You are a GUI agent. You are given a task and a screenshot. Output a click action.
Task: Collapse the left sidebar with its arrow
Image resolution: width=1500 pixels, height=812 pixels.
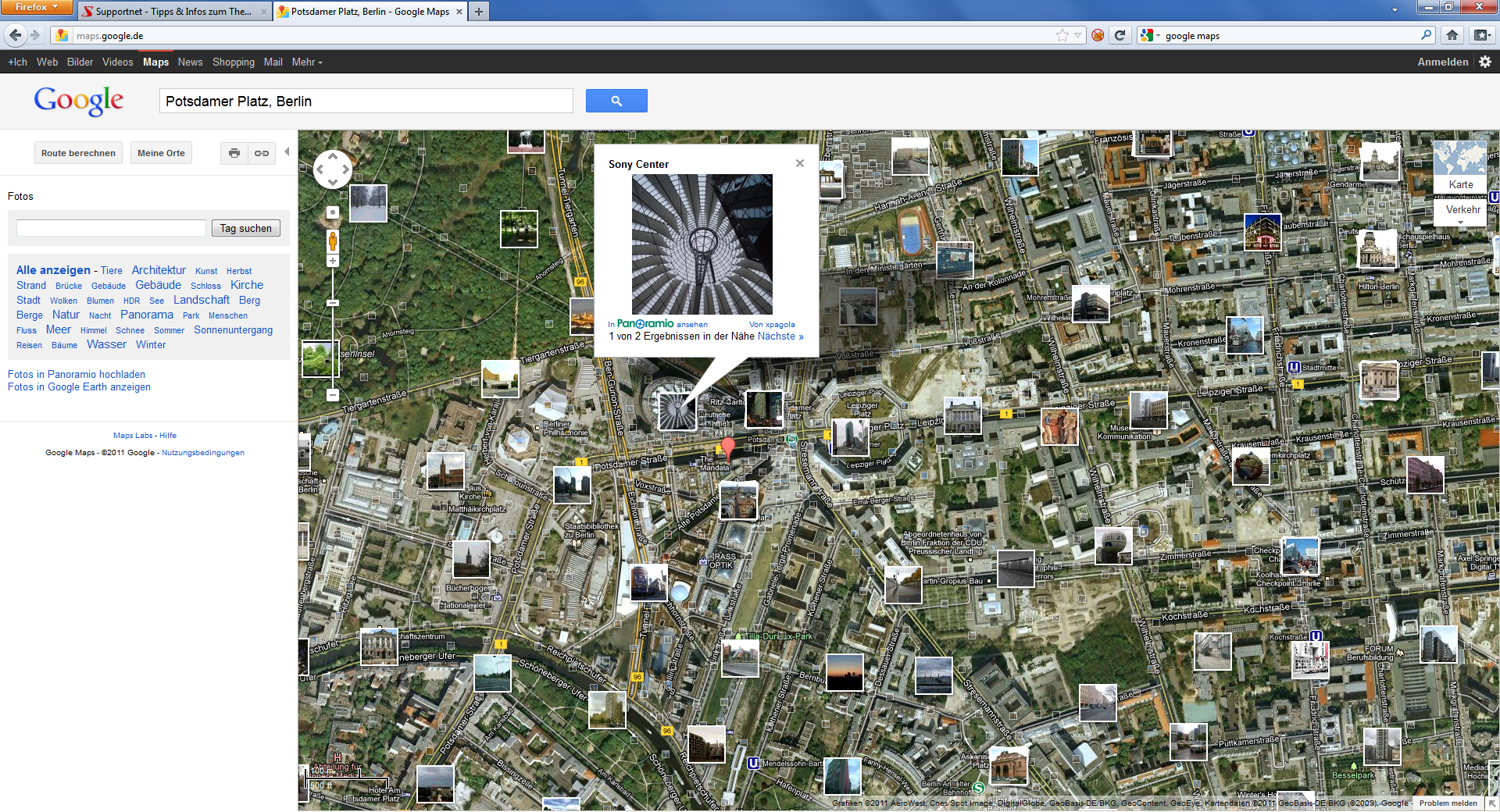tap(287, 153)
